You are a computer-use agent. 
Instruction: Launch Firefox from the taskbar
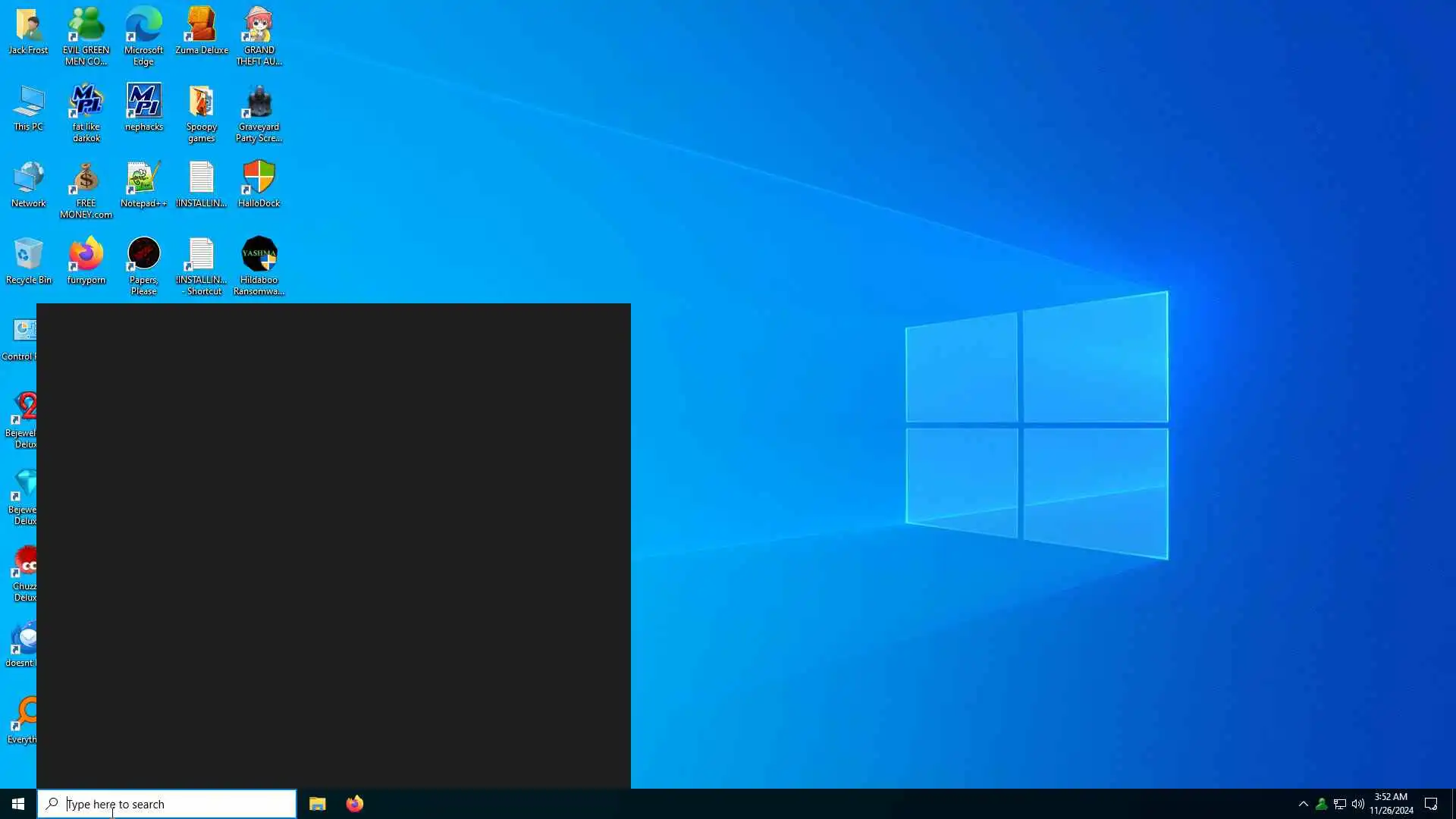(354, 804)
